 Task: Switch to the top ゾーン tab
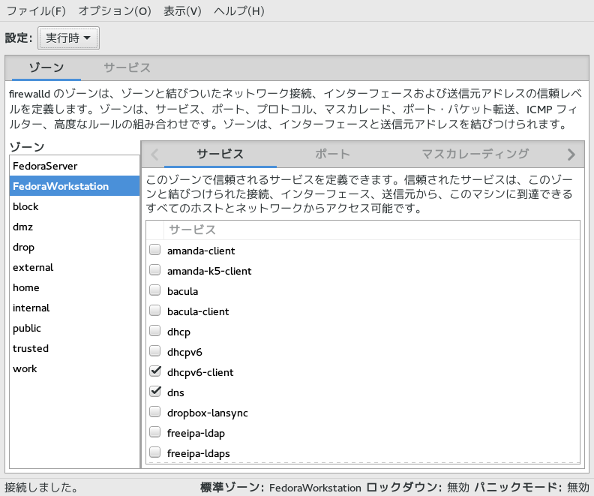point(46,68)
